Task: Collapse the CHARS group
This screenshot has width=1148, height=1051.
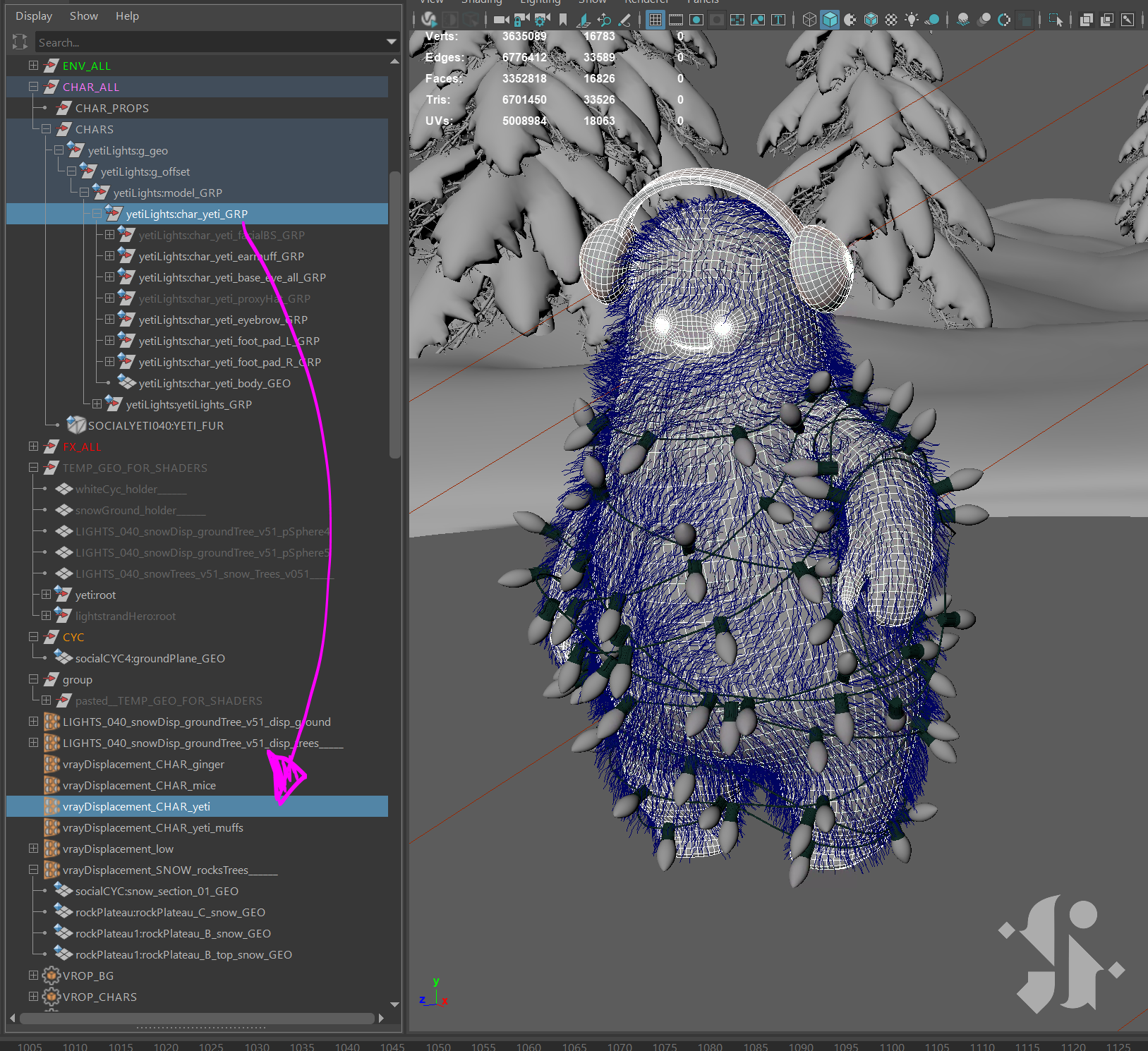Action: point(46,129)
